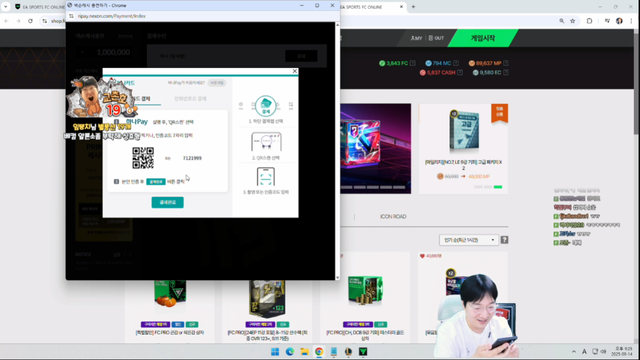Image resolution: width=640 pixels, height=360 pixels.
Task: Show hidden system tray icons
Action: coord(574,351)
